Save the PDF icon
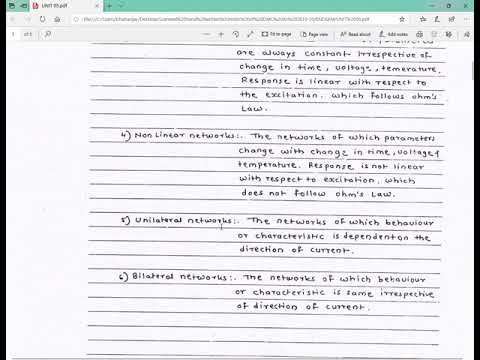 434,34
